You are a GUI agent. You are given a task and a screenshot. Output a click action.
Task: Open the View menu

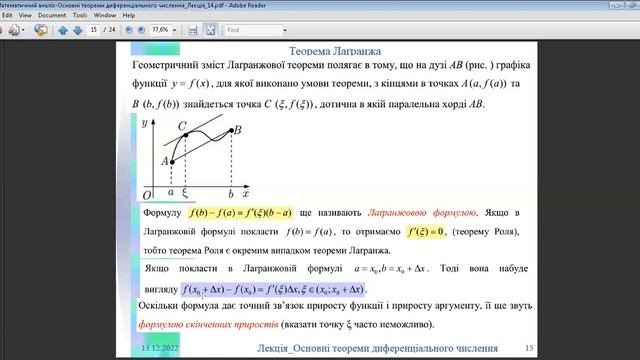click(x=25, y=15)
